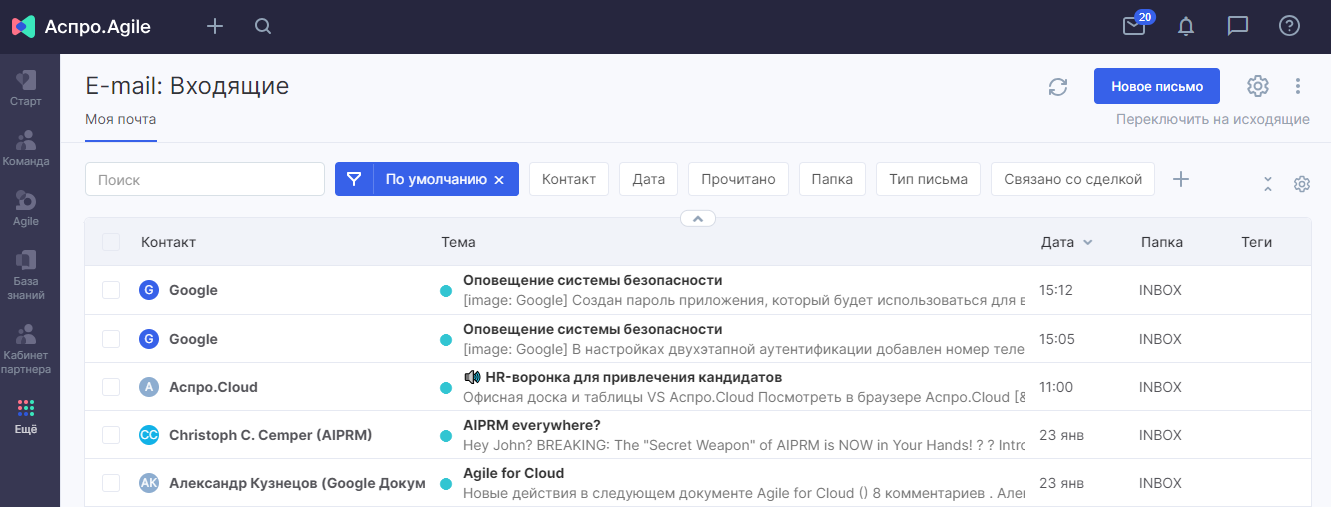Open the Папка filter dropdown
The height and width of the screenshot is (507, 1331).
click(832, 179)
